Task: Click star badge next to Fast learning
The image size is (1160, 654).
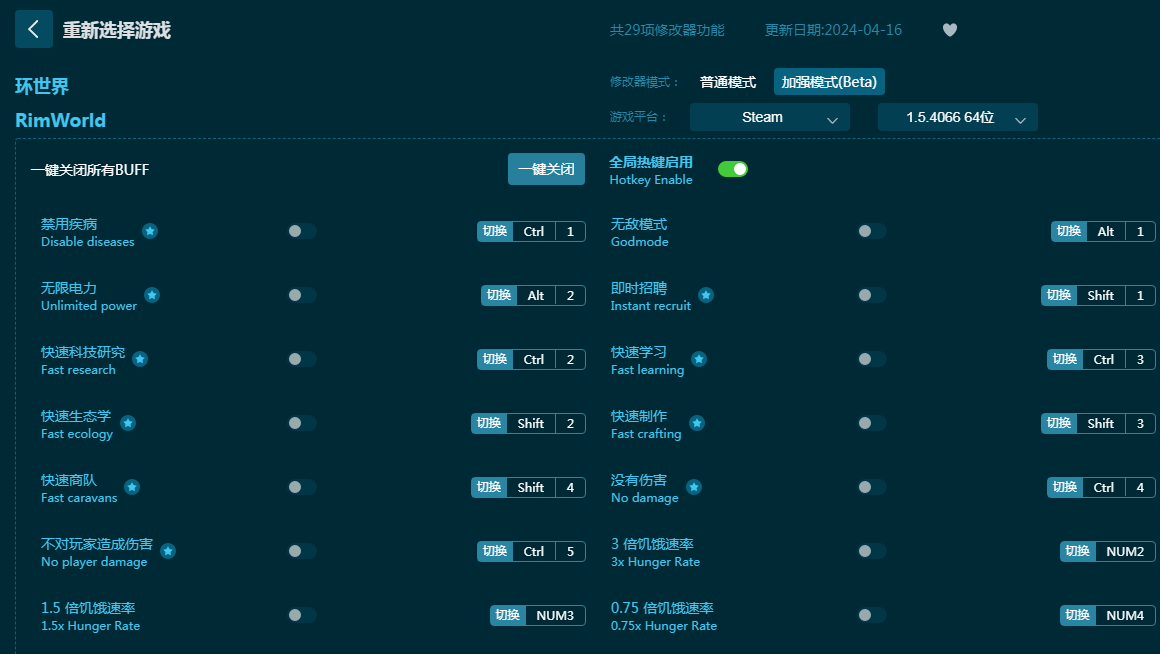Action: click(699, 360)
